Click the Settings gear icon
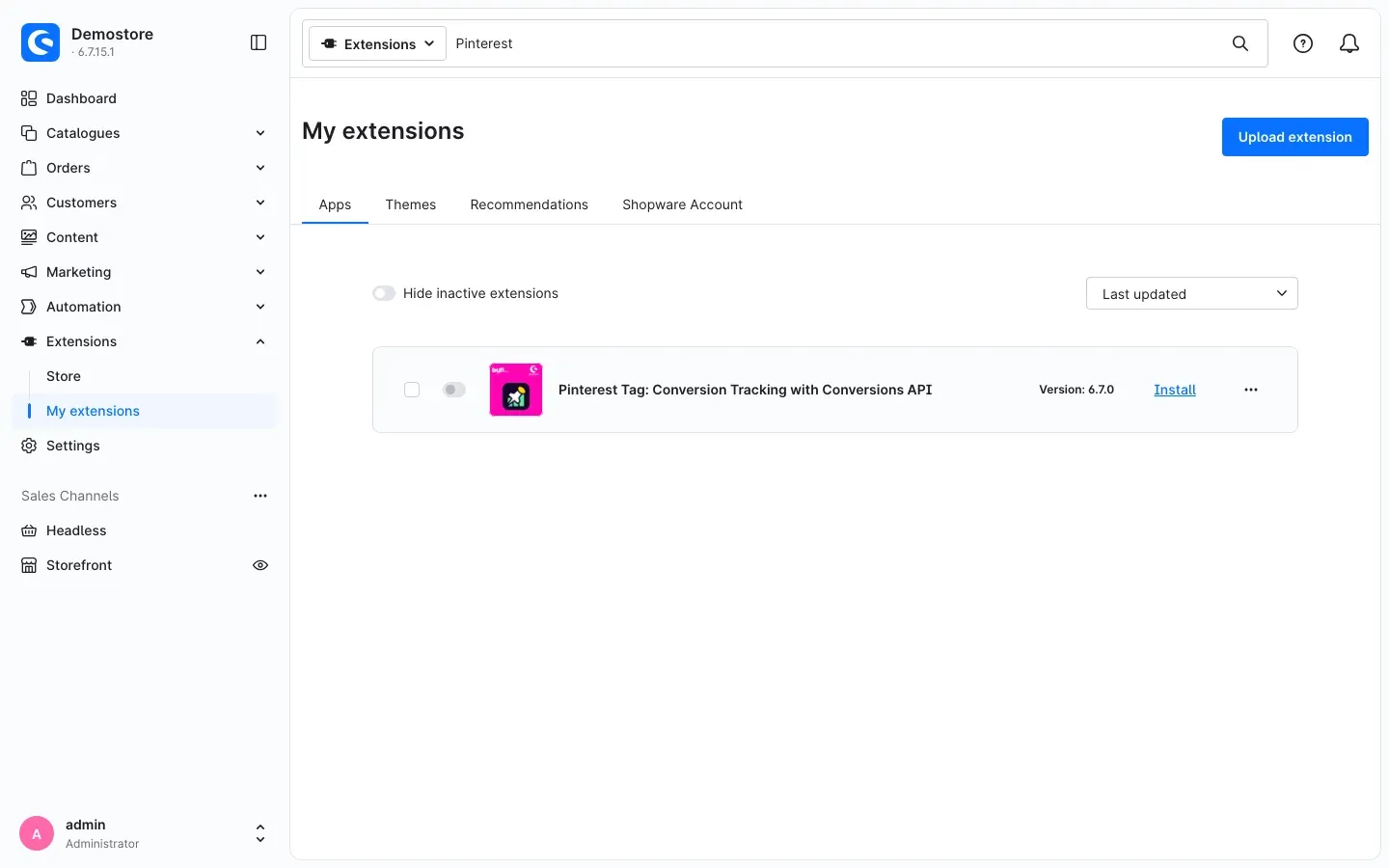 point(29,446)
